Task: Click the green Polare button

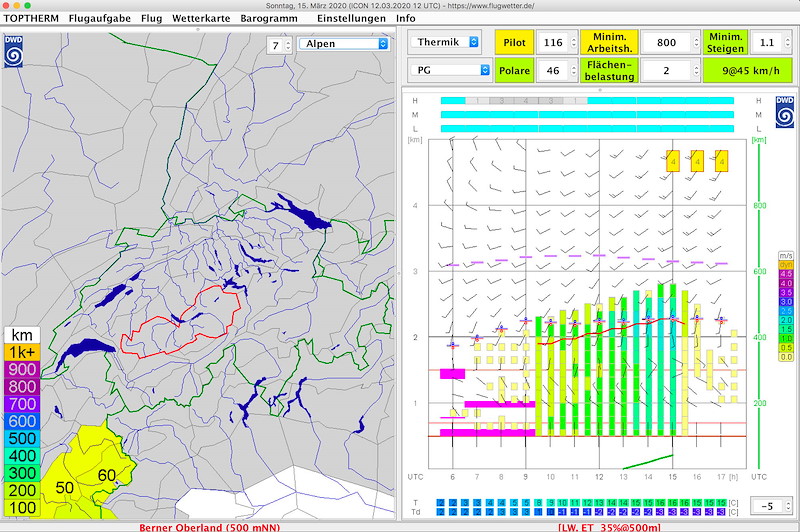Action: pyautogui.click(x=514, y=70)
